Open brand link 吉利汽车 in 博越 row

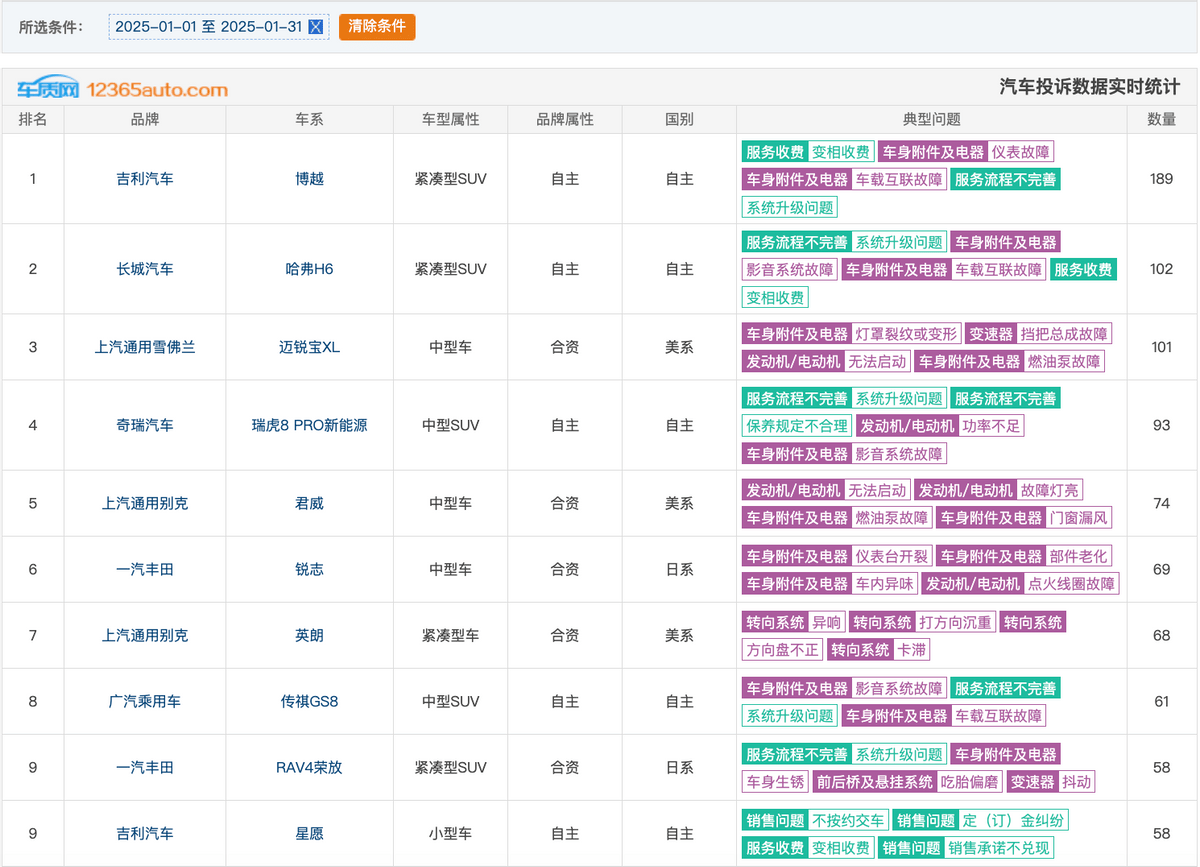pos(145,179)
